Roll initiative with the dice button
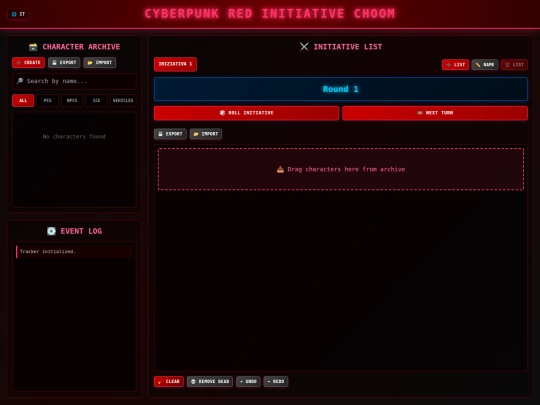Viewport: 540px width, 405px height. point(247,113)
